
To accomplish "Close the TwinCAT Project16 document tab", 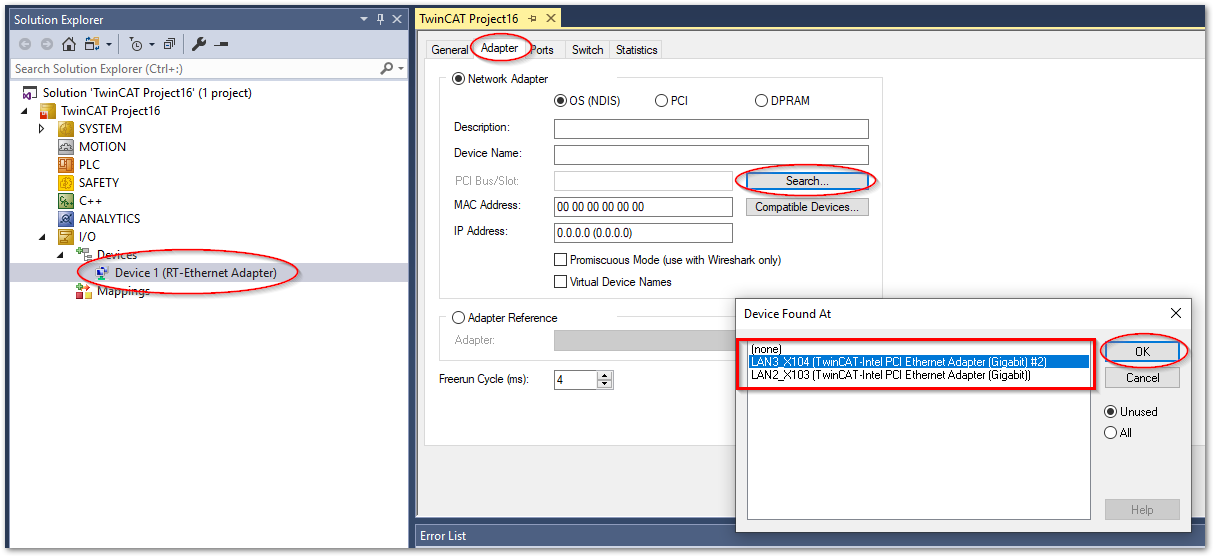I will point(549,19).
